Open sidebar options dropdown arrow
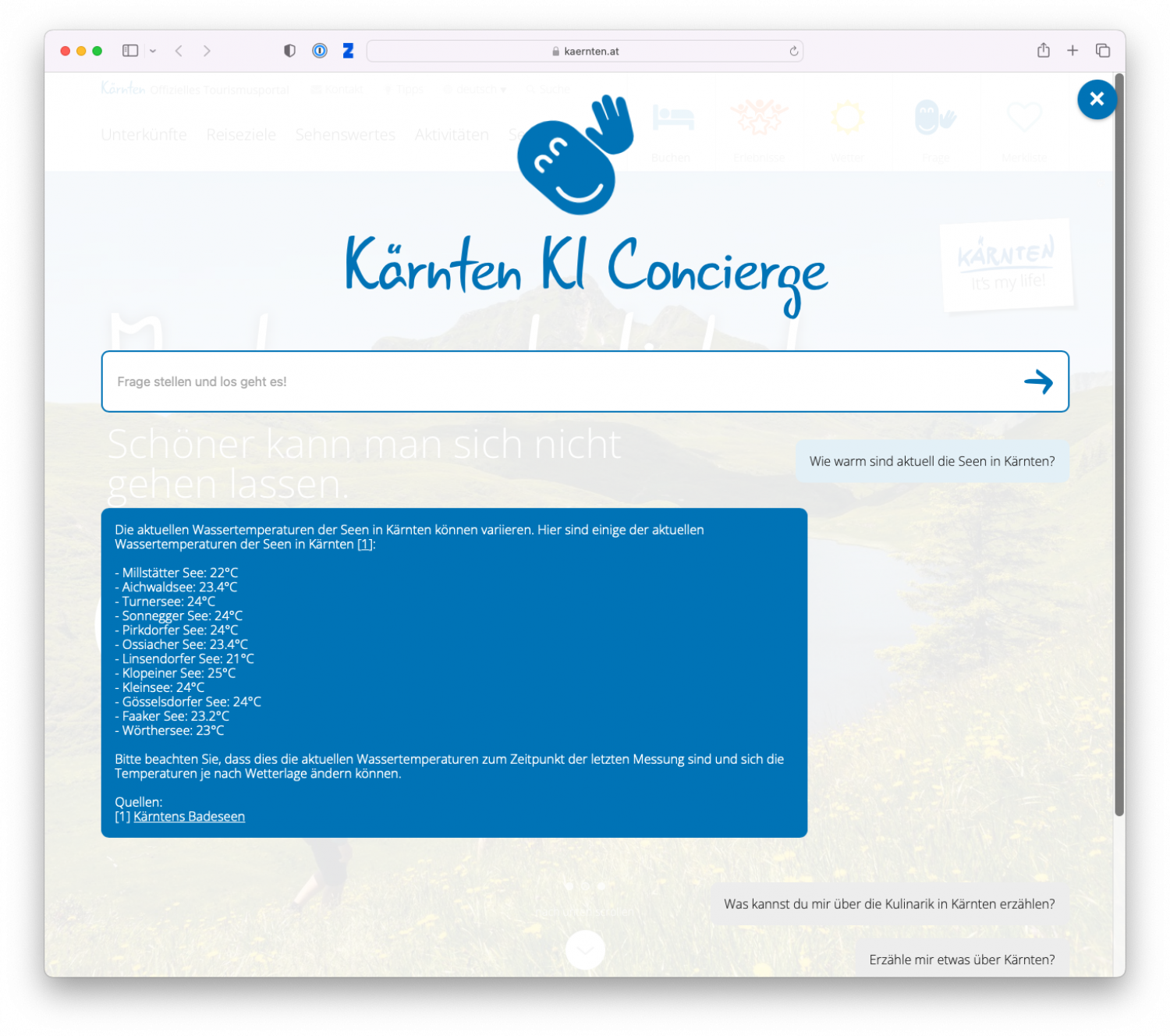The height and width of the screenshot is (1036, 1170). (153, 51)
